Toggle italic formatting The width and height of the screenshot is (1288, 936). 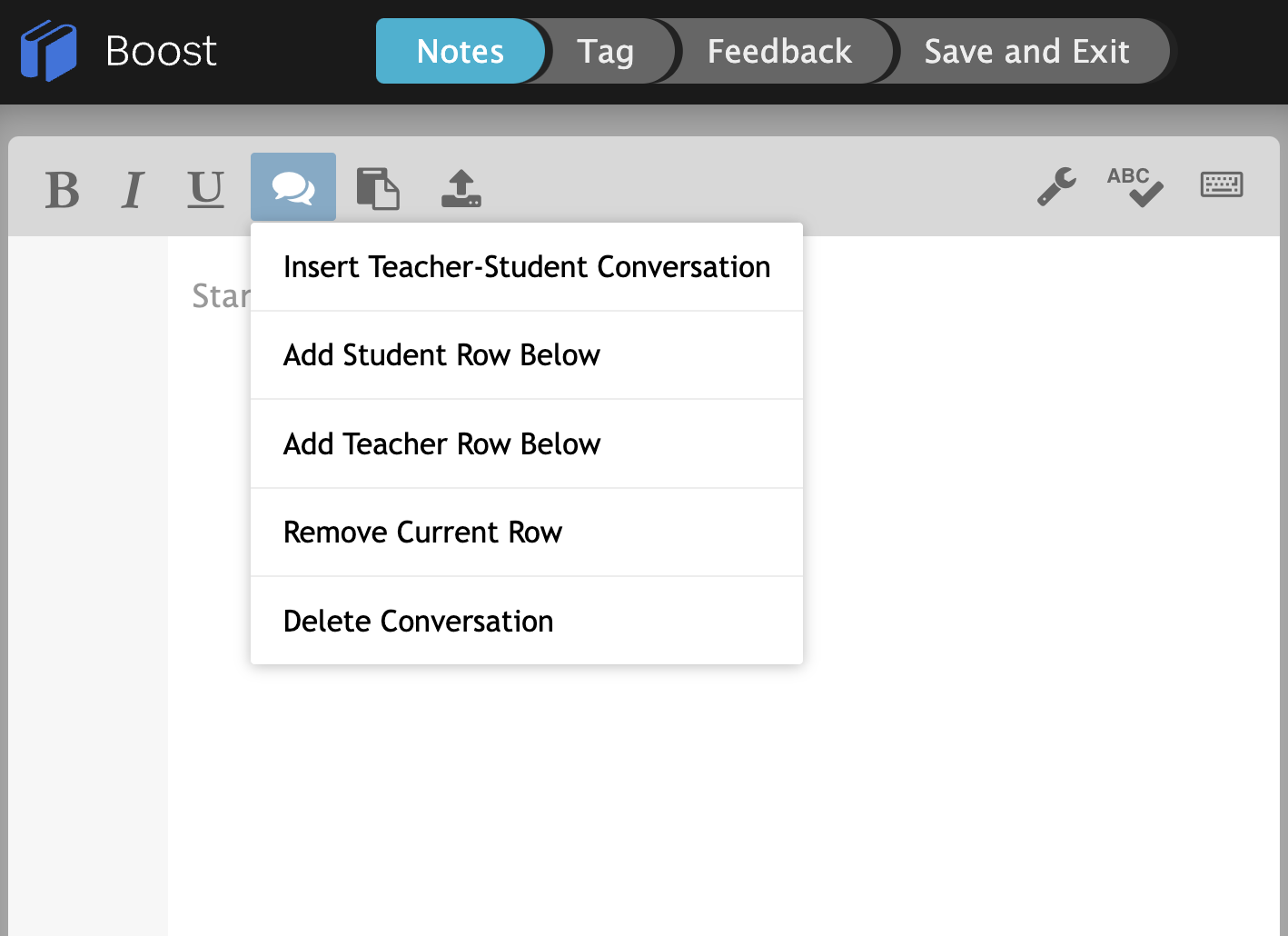[x=133, y=190]
